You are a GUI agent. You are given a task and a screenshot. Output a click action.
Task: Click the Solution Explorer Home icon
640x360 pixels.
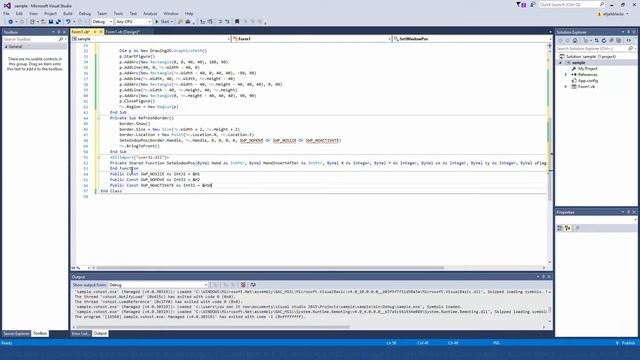click(x=575, y=40)
